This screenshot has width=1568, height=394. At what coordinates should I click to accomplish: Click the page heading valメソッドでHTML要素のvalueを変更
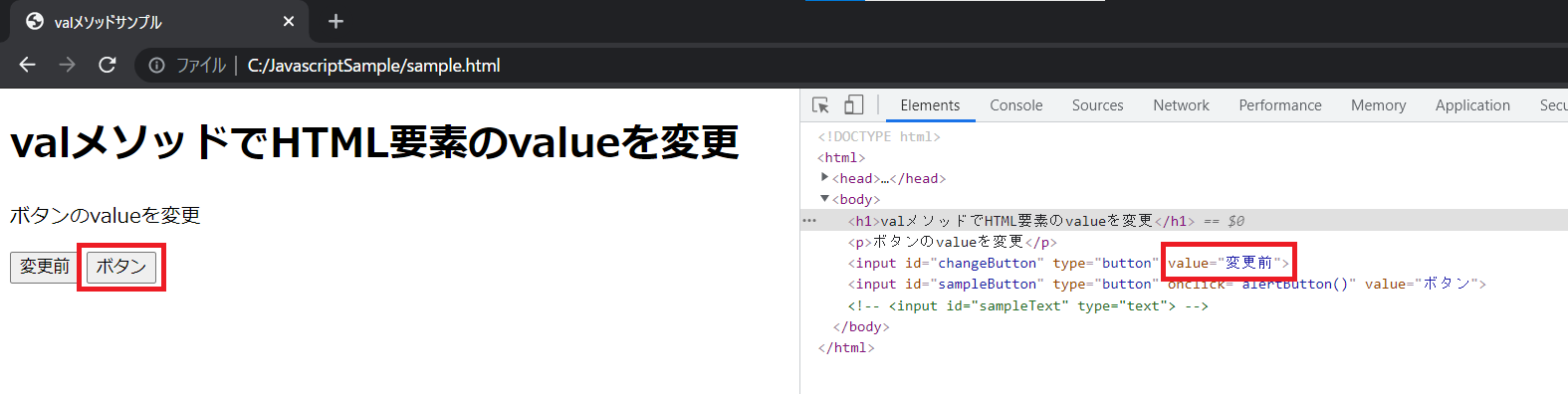(374, 142)
